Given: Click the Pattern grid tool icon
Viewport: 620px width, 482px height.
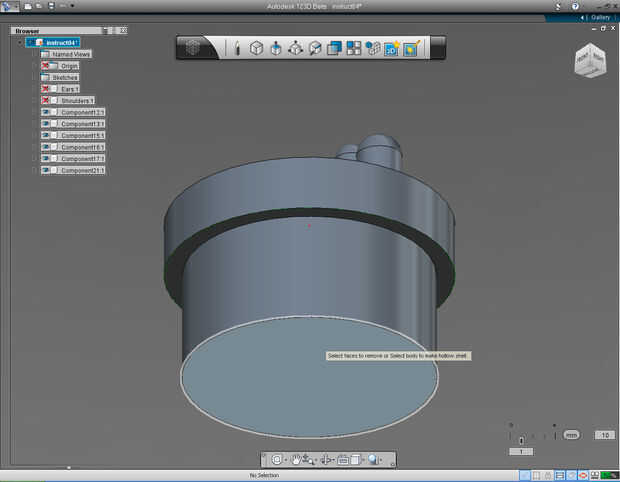Looking at the screenshot, I should click(353, 48).
